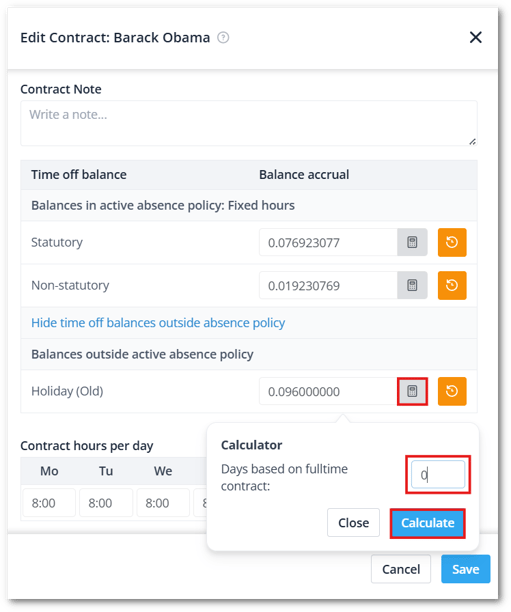Image resolution: width=511 pixels, height=612 pixels.
Task: Click the days based on fulltime contract field
Action: coord(438,475)
